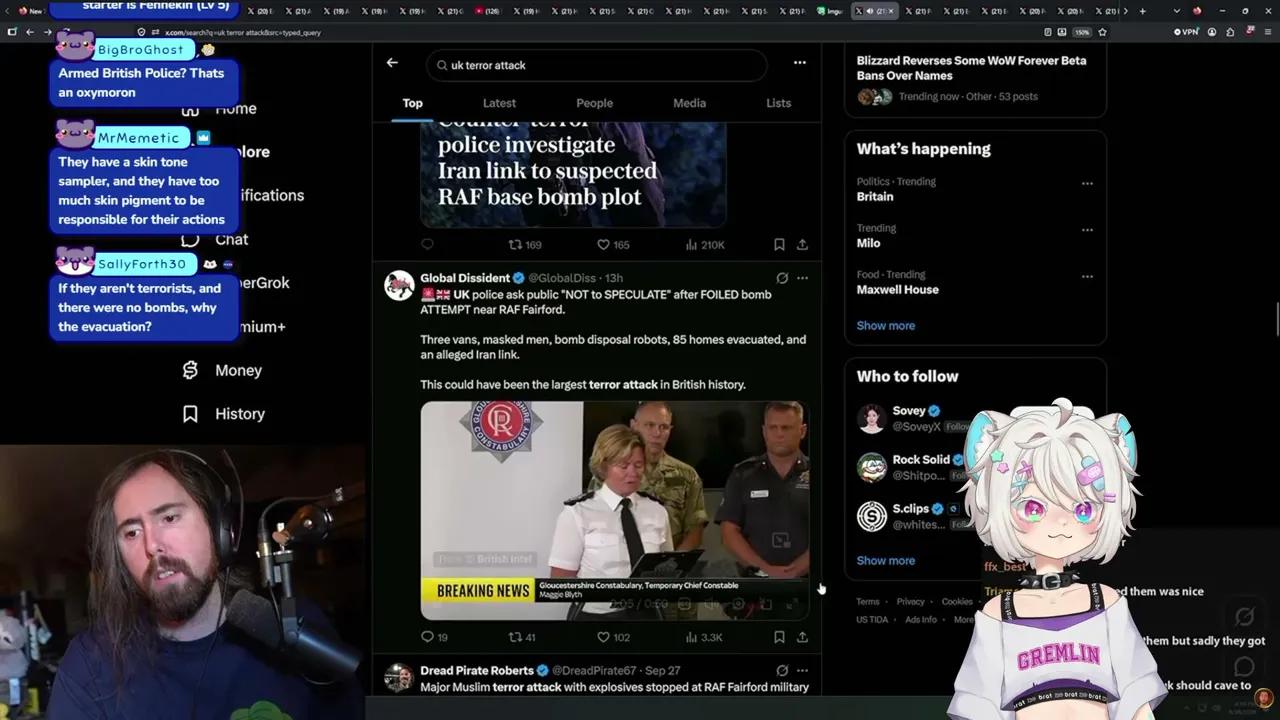The width and height of the screenshot is (1280, 720).
Task: Open Money in the left navigation
Action: (238, 370)
